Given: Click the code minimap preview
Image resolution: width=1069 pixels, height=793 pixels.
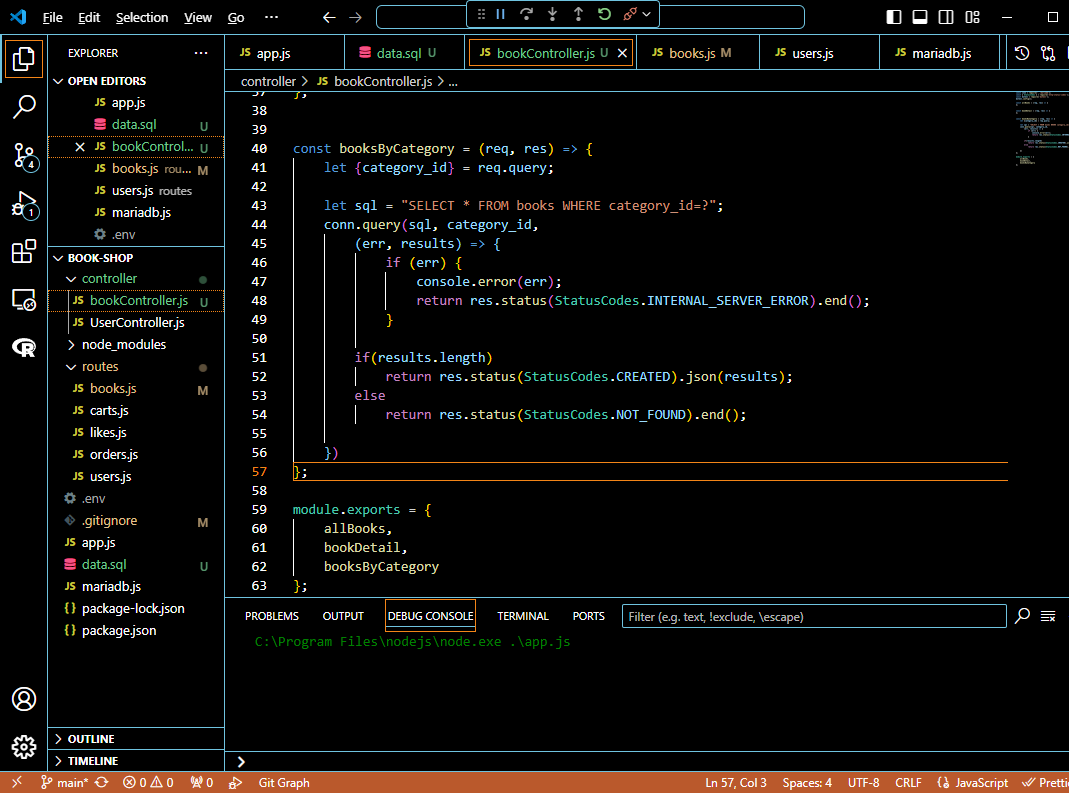Looking at the screenshot, I should coord(1041,130).
